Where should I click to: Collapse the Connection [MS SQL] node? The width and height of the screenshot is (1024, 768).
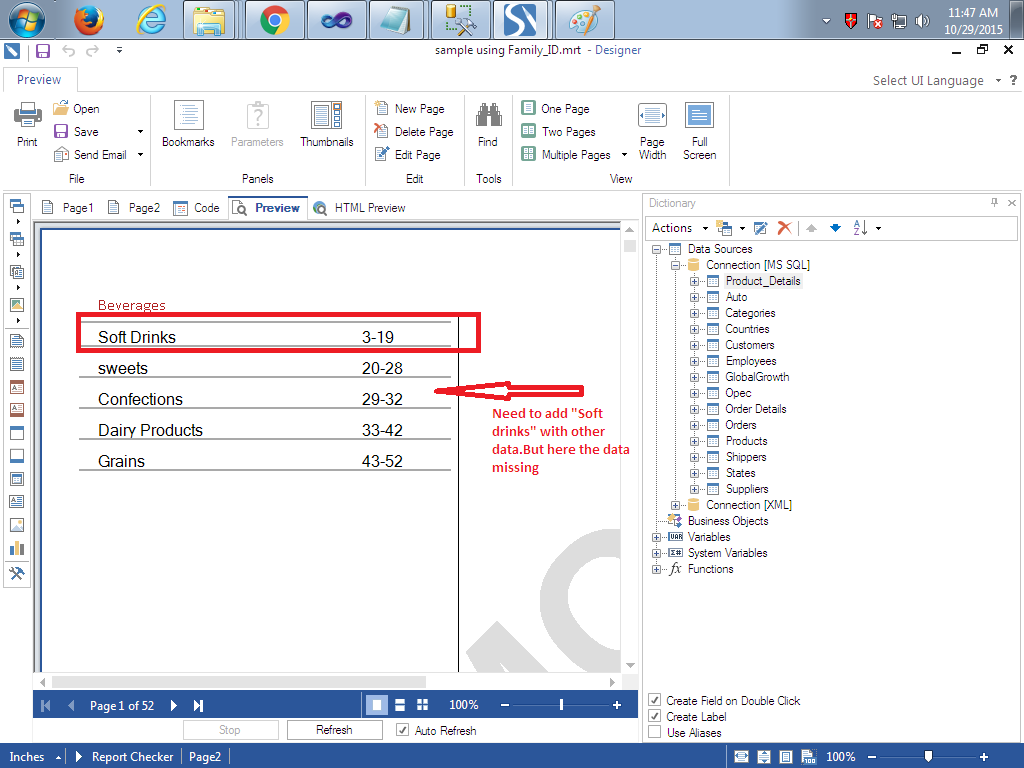pos(675,265)
